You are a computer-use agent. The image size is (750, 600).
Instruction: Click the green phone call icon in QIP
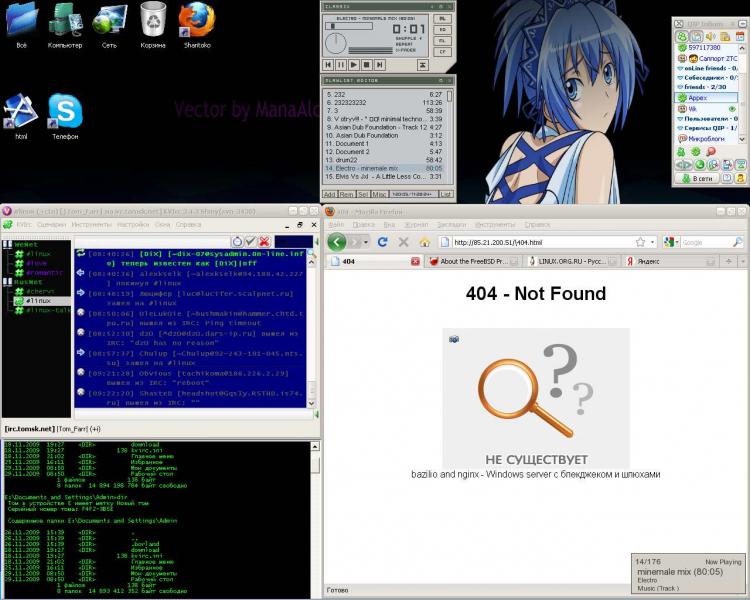tap(700, 165)
